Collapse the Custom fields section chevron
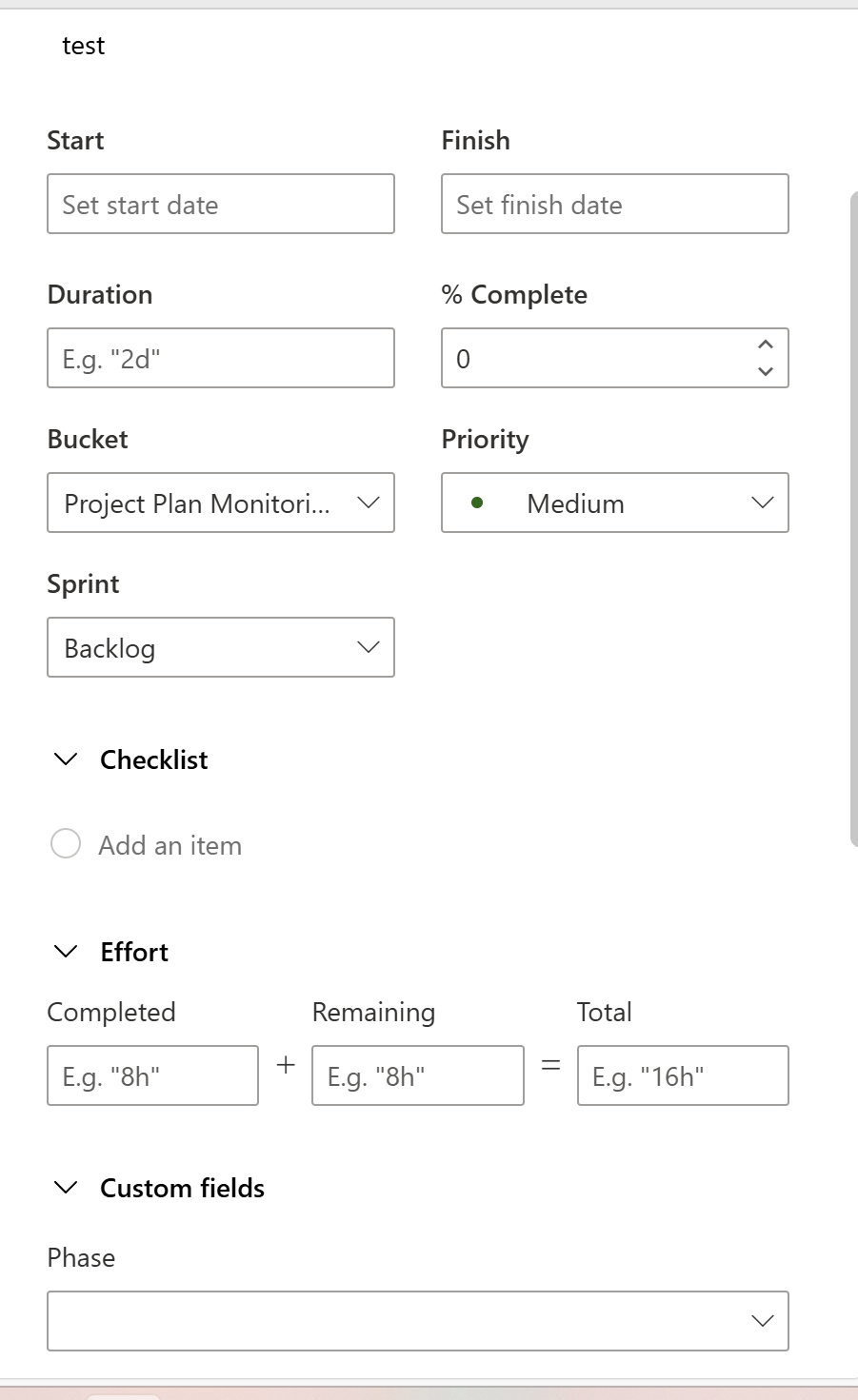858x1400 pixels. (66, 1188)
